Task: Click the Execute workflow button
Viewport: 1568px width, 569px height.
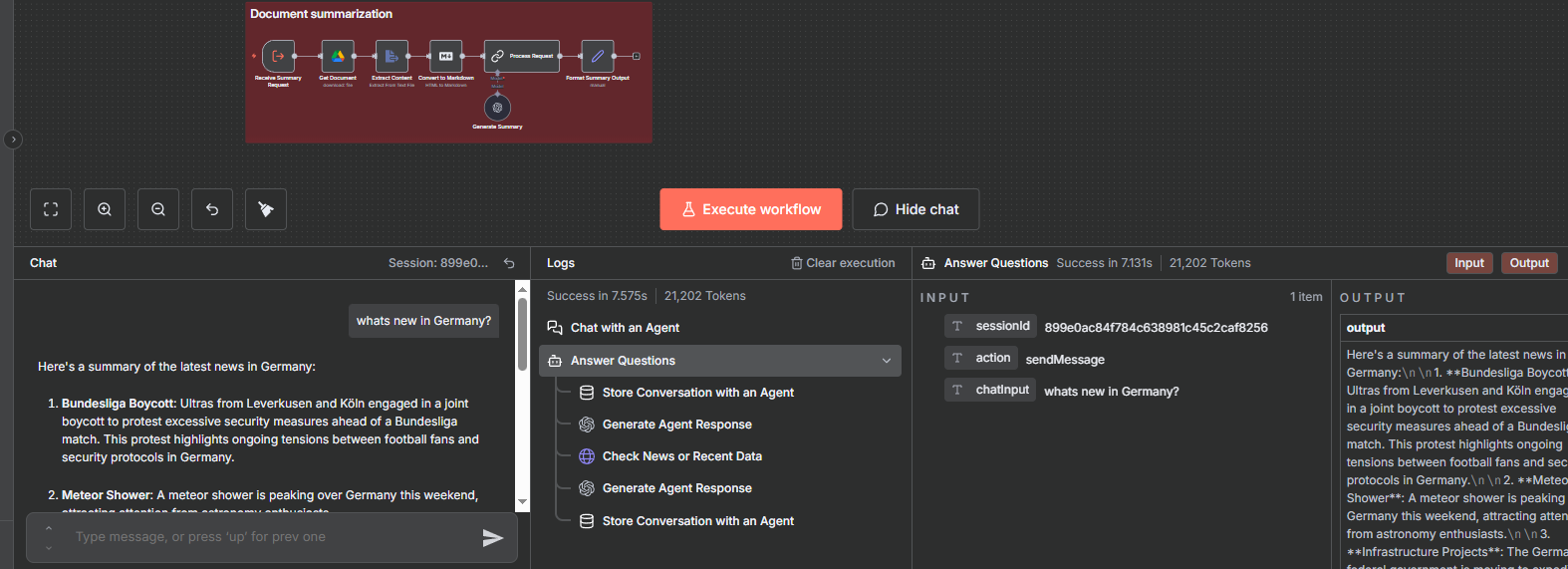Action: pos(751,209)
